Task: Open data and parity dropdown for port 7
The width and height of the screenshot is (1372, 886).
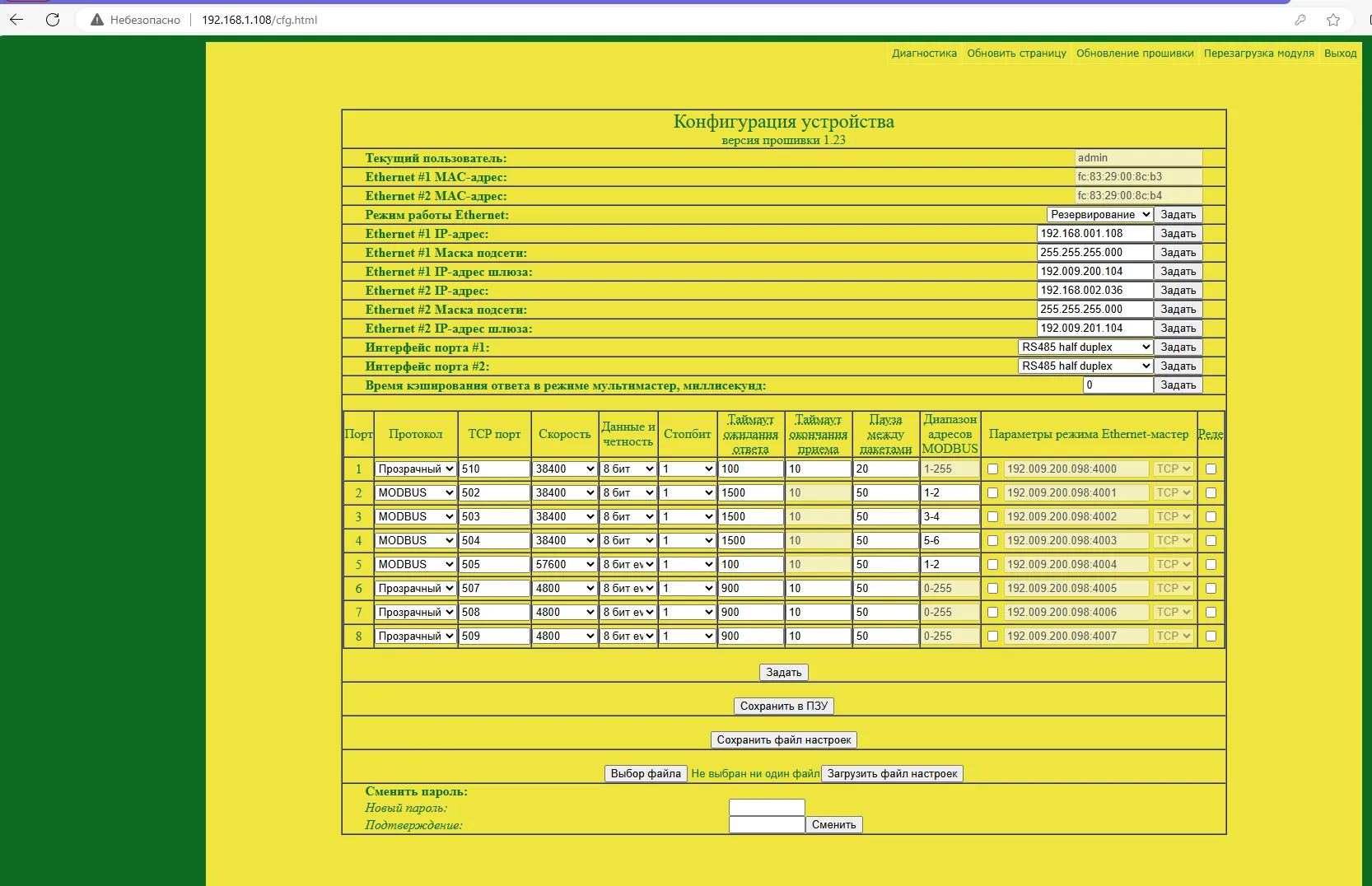Action: click(628, 613)
